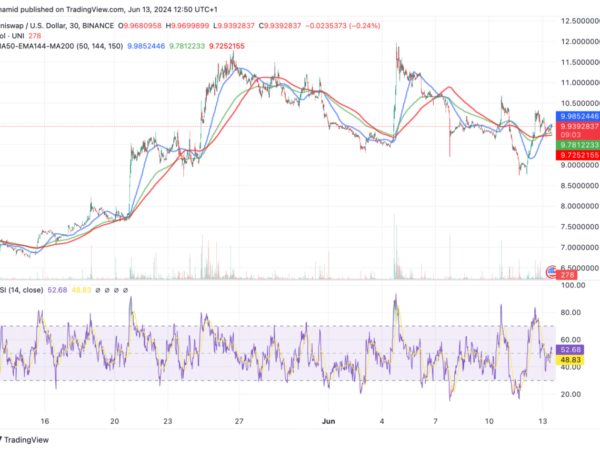Click the purple 52.68 RSI axis tag
Image resolution: width=600 pixels, height=450 pixels.
[x=570, y=350]
